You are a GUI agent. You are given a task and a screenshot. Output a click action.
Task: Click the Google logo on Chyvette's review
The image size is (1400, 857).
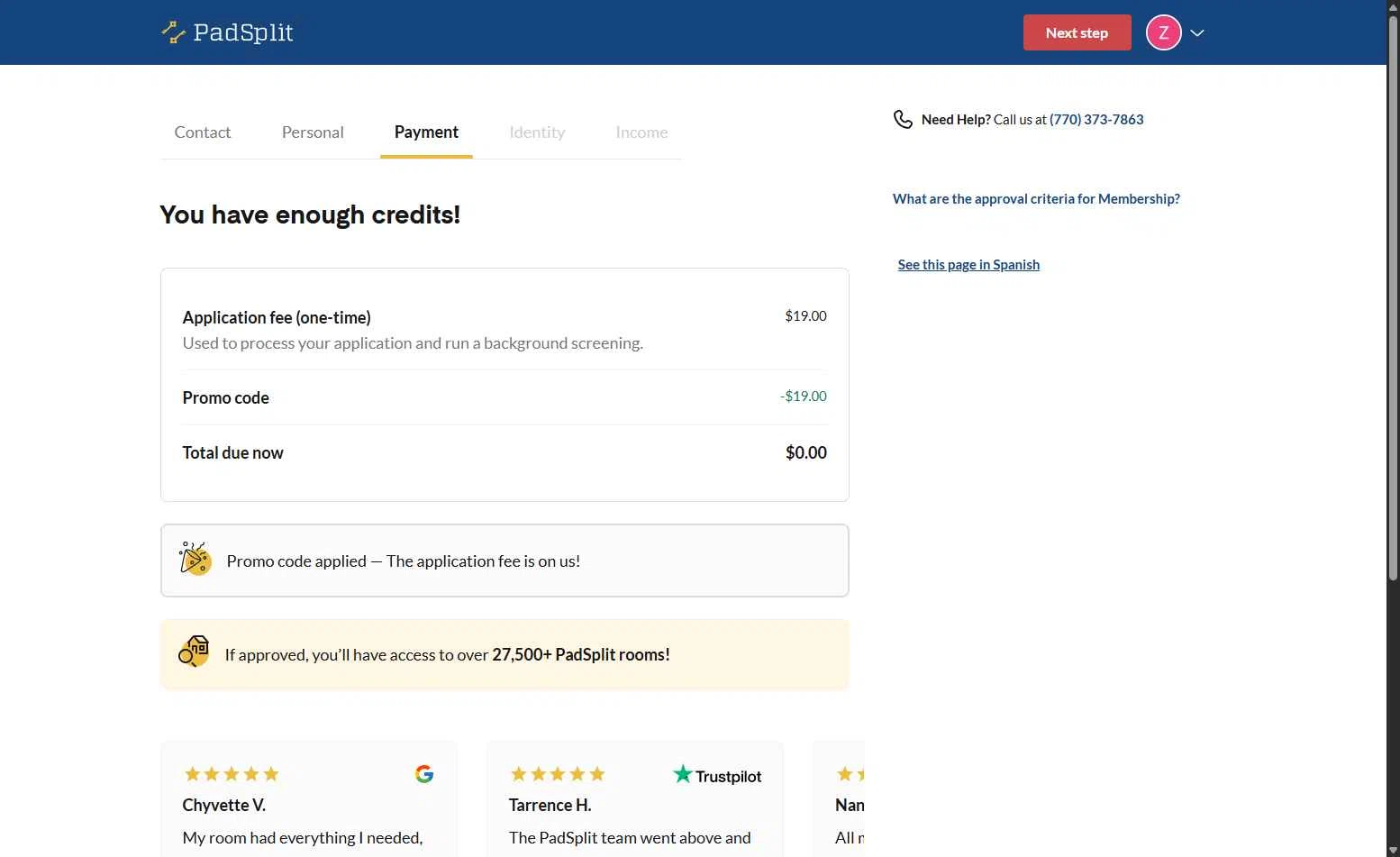[x=424, y=774]
